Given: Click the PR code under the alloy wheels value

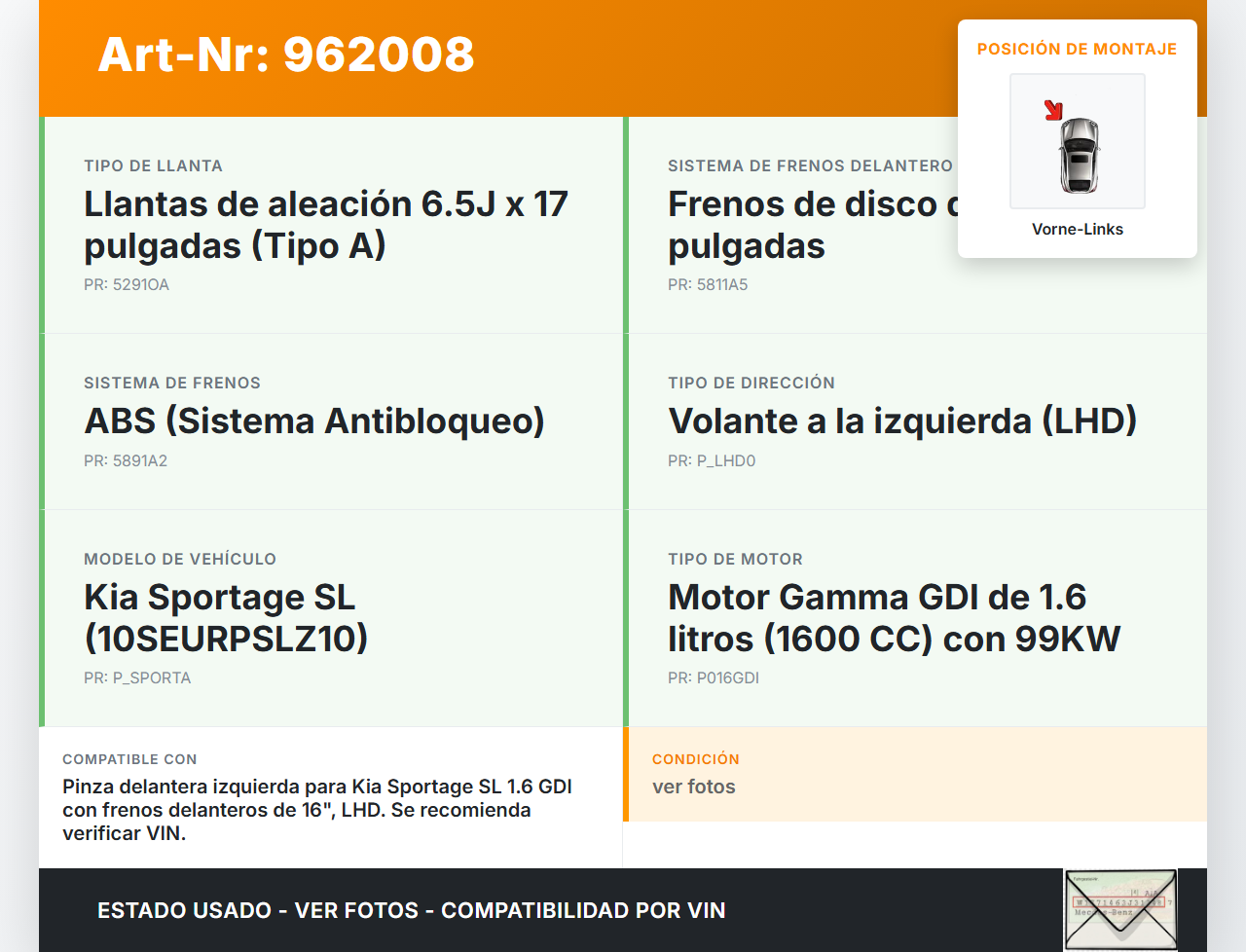Looking at the screenshot, I should [x=127, y=284].
